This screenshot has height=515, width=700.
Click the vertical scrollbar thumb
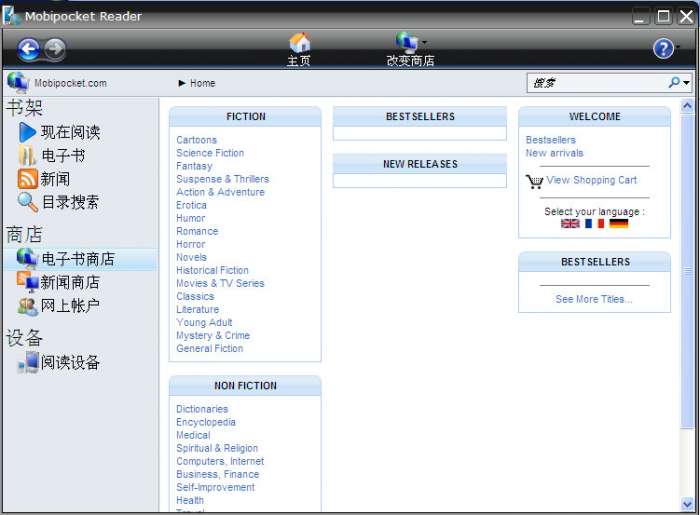click(x=687, y=270)
